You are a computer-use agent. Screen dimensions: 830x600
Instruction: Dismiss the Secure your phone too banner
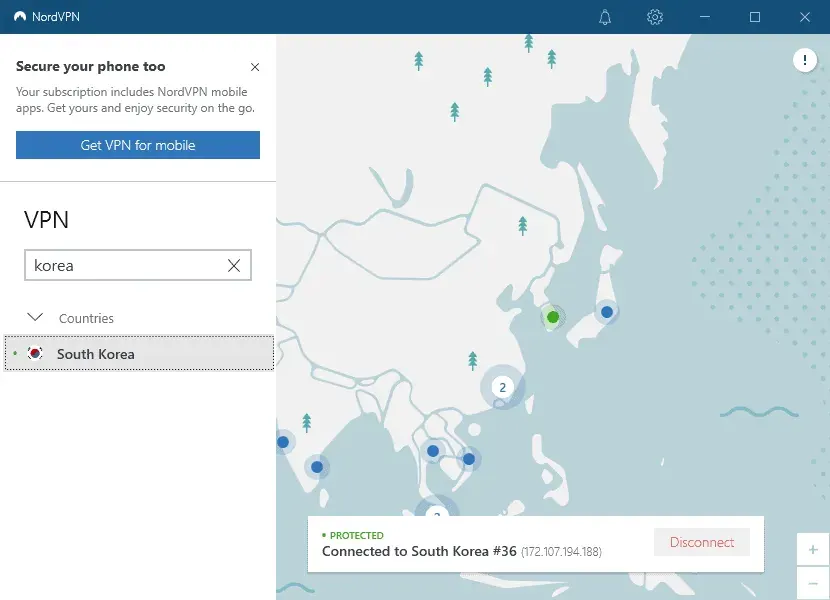click(x=255, y=67)
